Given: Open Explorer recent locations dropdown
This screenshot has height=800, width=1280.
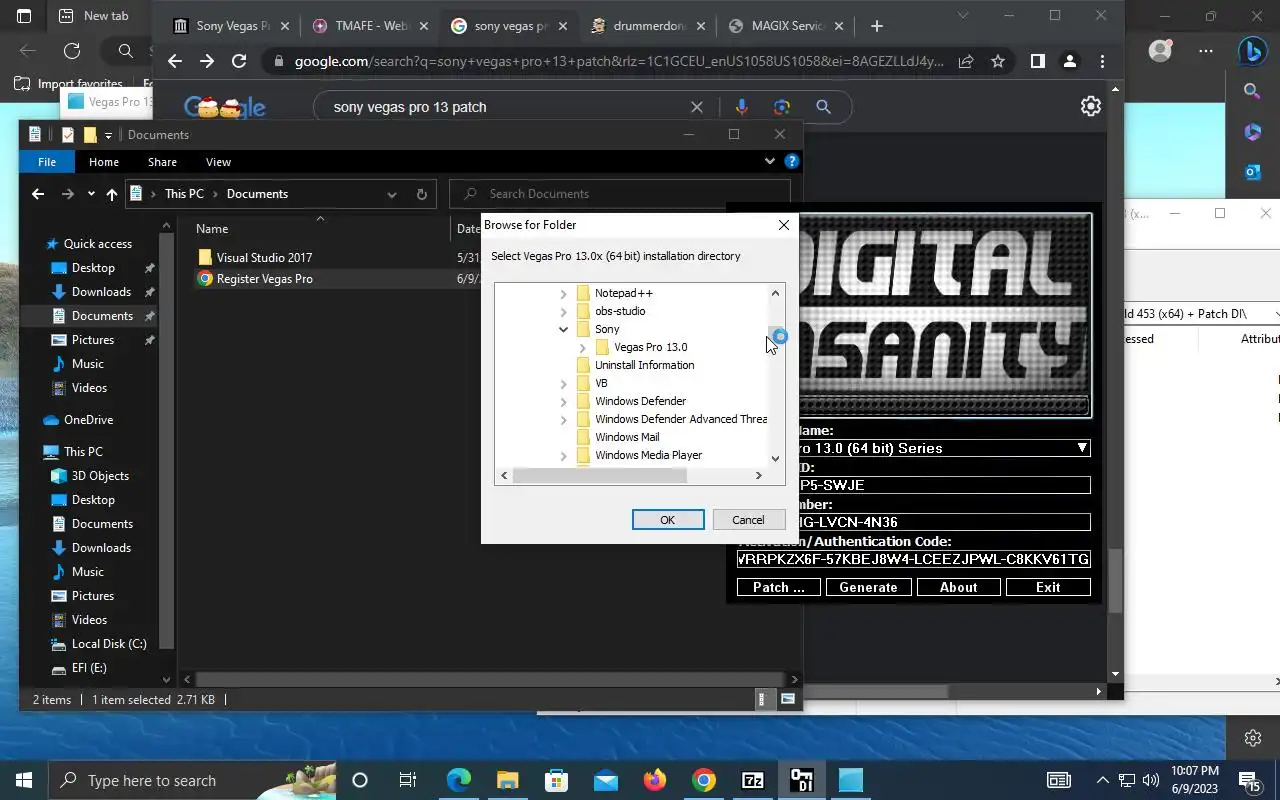Looking at the screenshot, I should pyautogui.click(x=91, y=194).
